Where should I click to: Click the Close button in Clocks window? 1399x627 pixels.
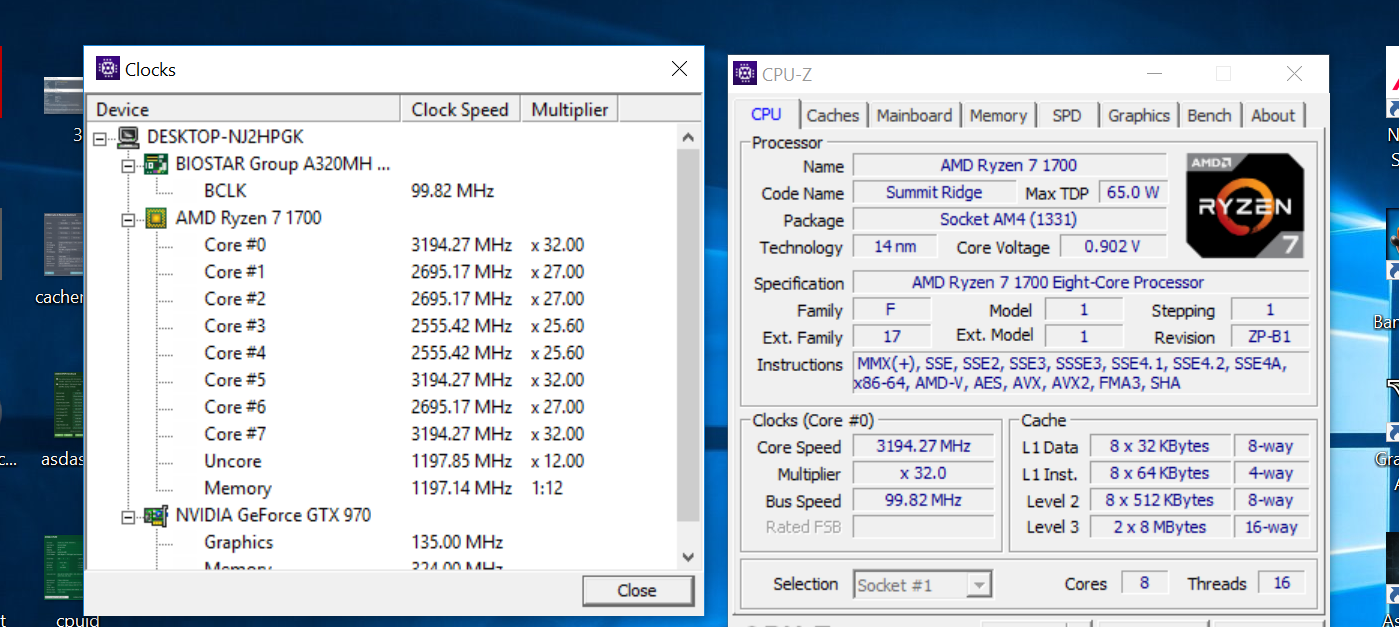click(637, 590)
